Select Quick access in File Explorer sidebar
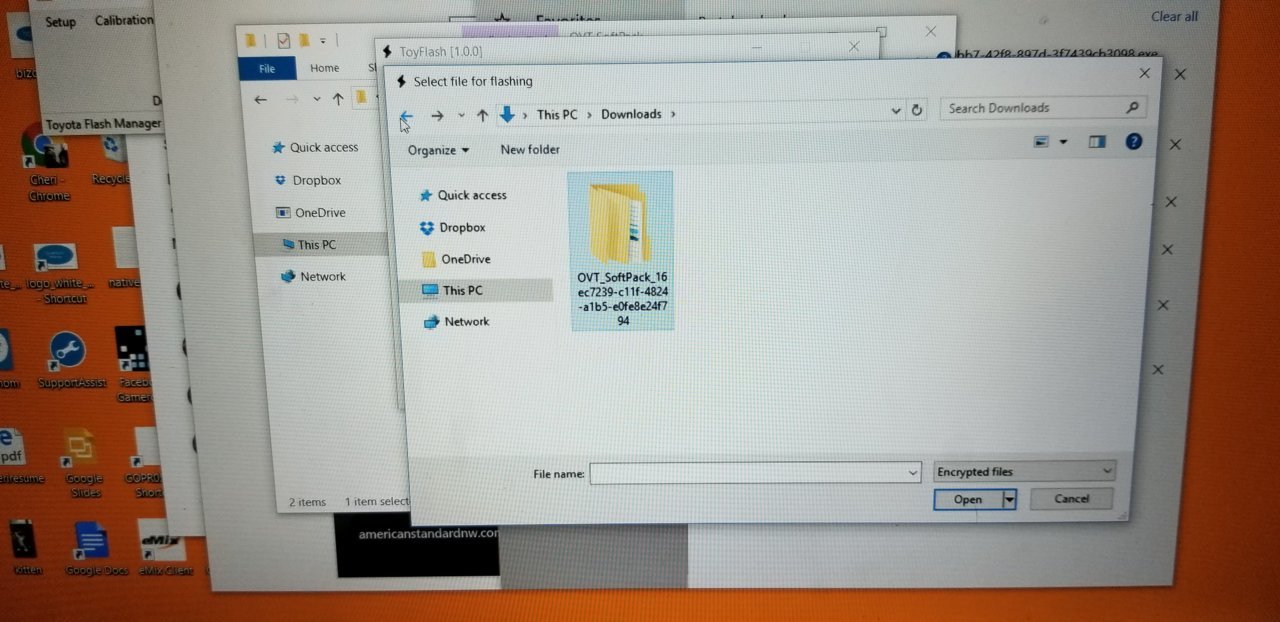The height and width of the screenshot is (622, 1280). 315,147
